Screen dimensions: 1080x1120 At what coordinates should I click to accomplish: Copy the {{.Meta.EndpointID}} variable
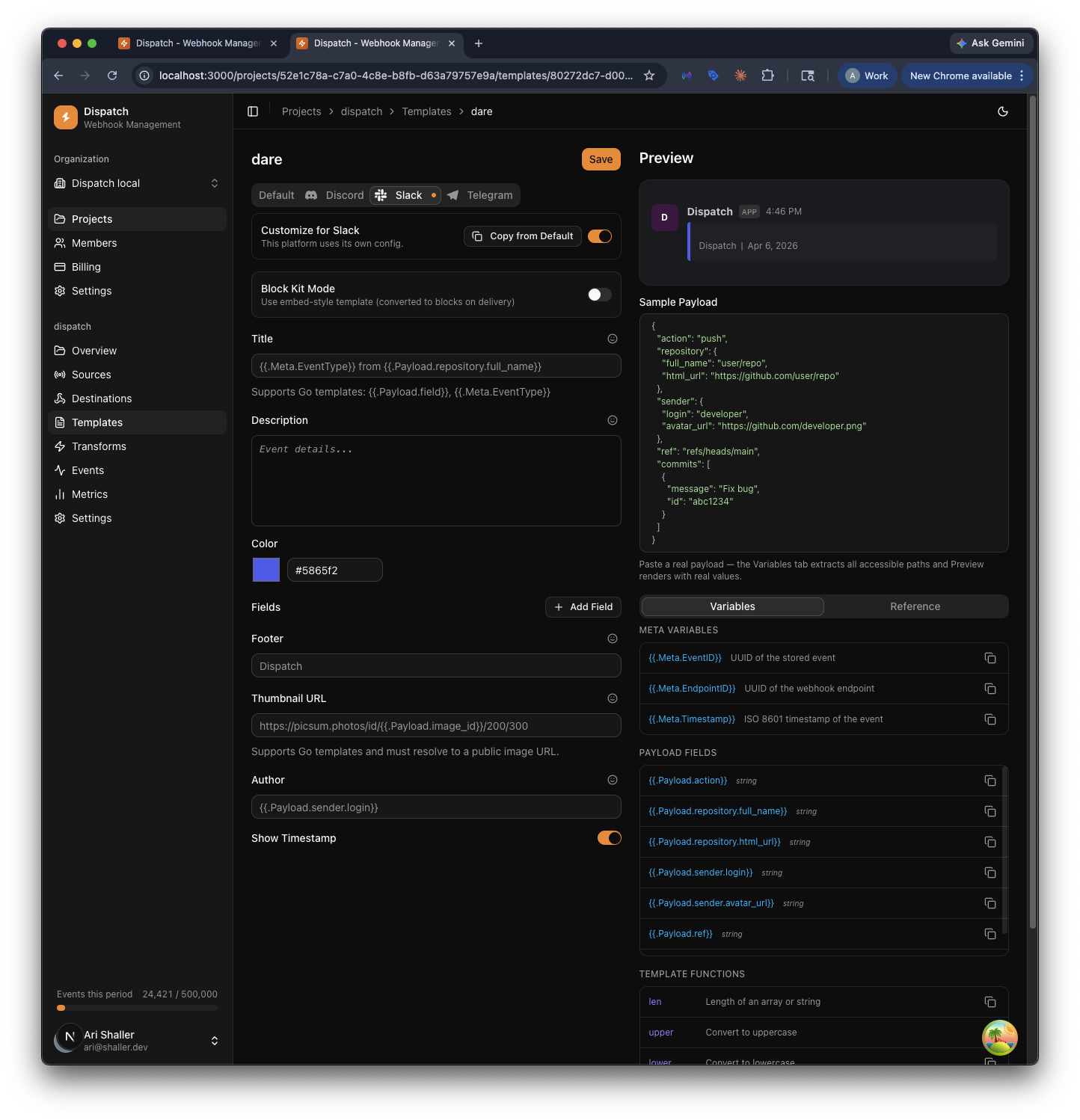click(990, 689)
